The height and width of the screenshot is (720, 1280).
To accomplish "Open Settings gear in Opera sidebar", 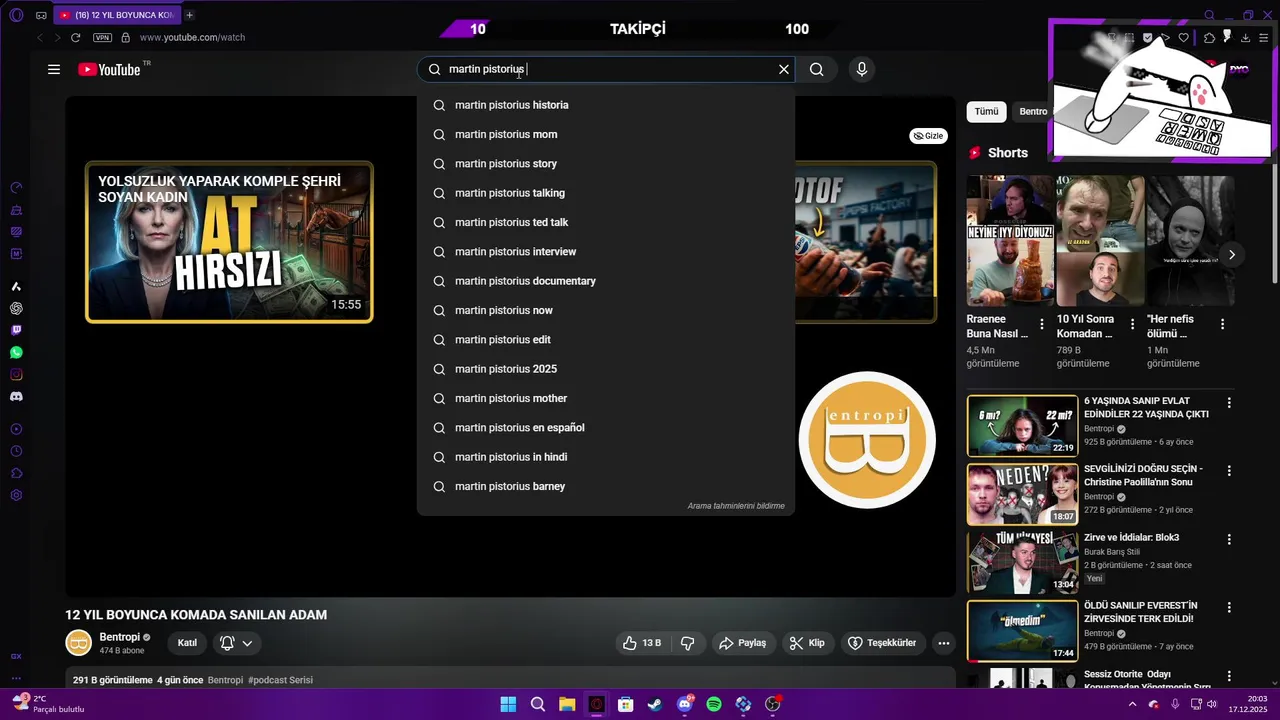I will 16,495.
